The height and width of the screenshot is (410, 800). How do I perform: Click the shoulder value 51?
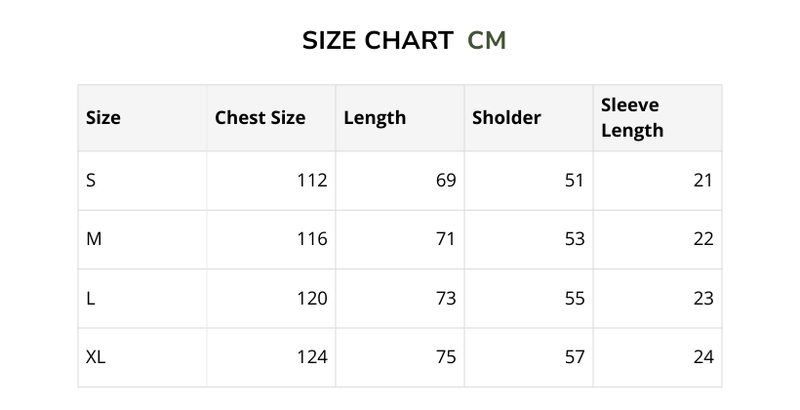tap(574, 181)
